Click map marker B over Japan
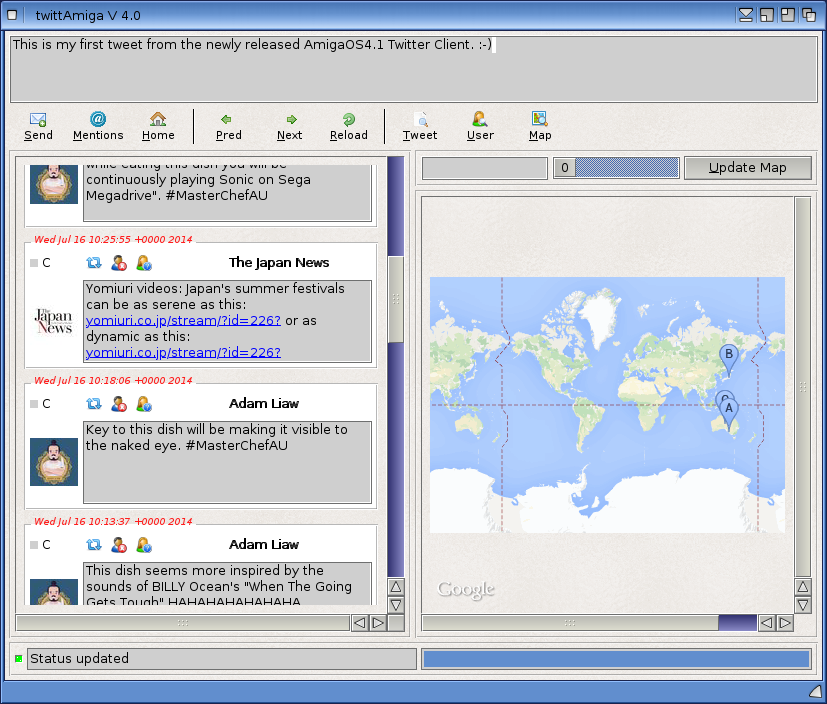Screen dimensions: 827x704 [x=728, y=355]
